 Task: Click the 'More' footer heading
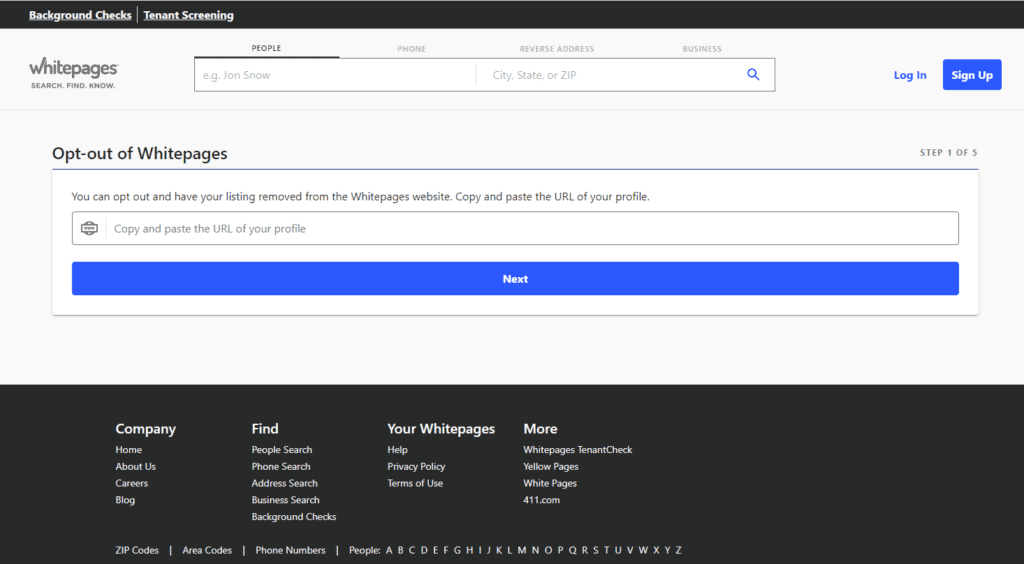[x=540, y=429]
